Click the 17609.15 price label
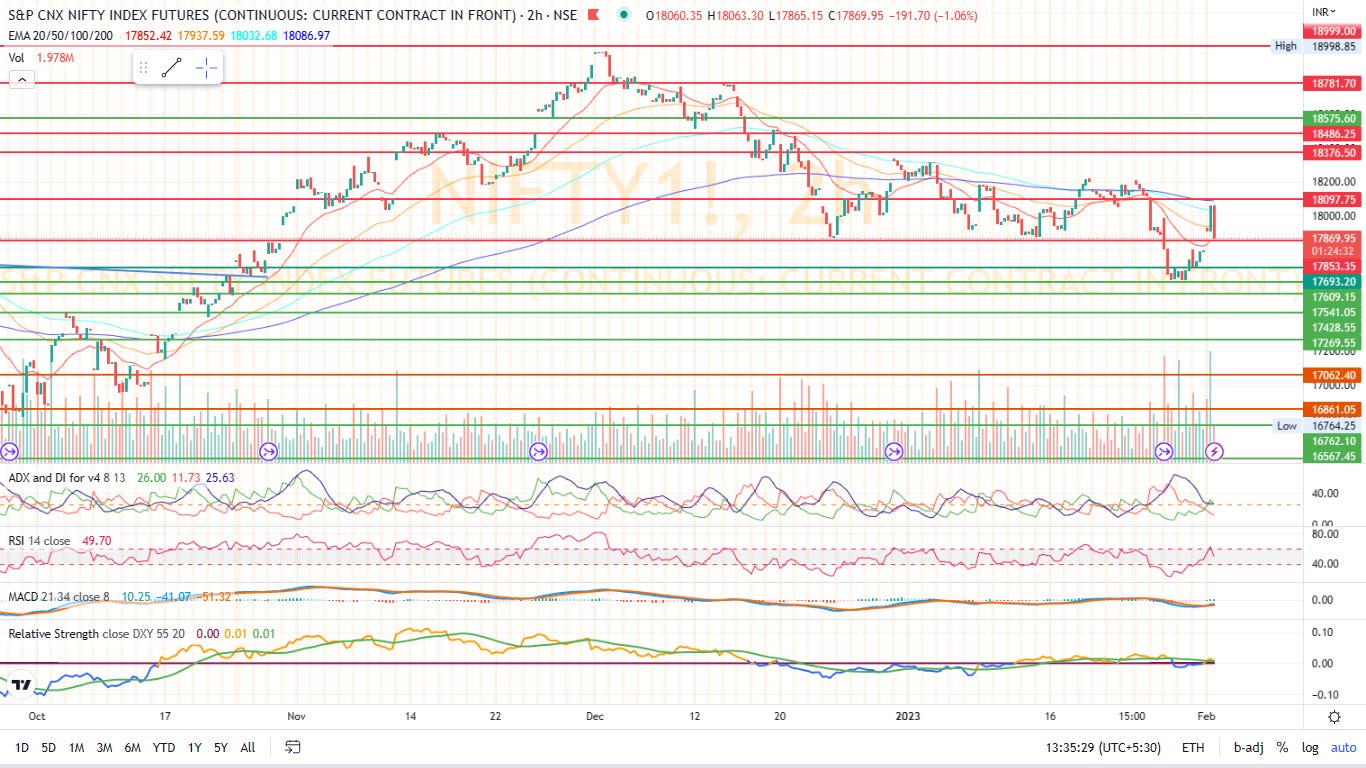The width and height of the screenshot is (1366, 768). click(1335, 297)
